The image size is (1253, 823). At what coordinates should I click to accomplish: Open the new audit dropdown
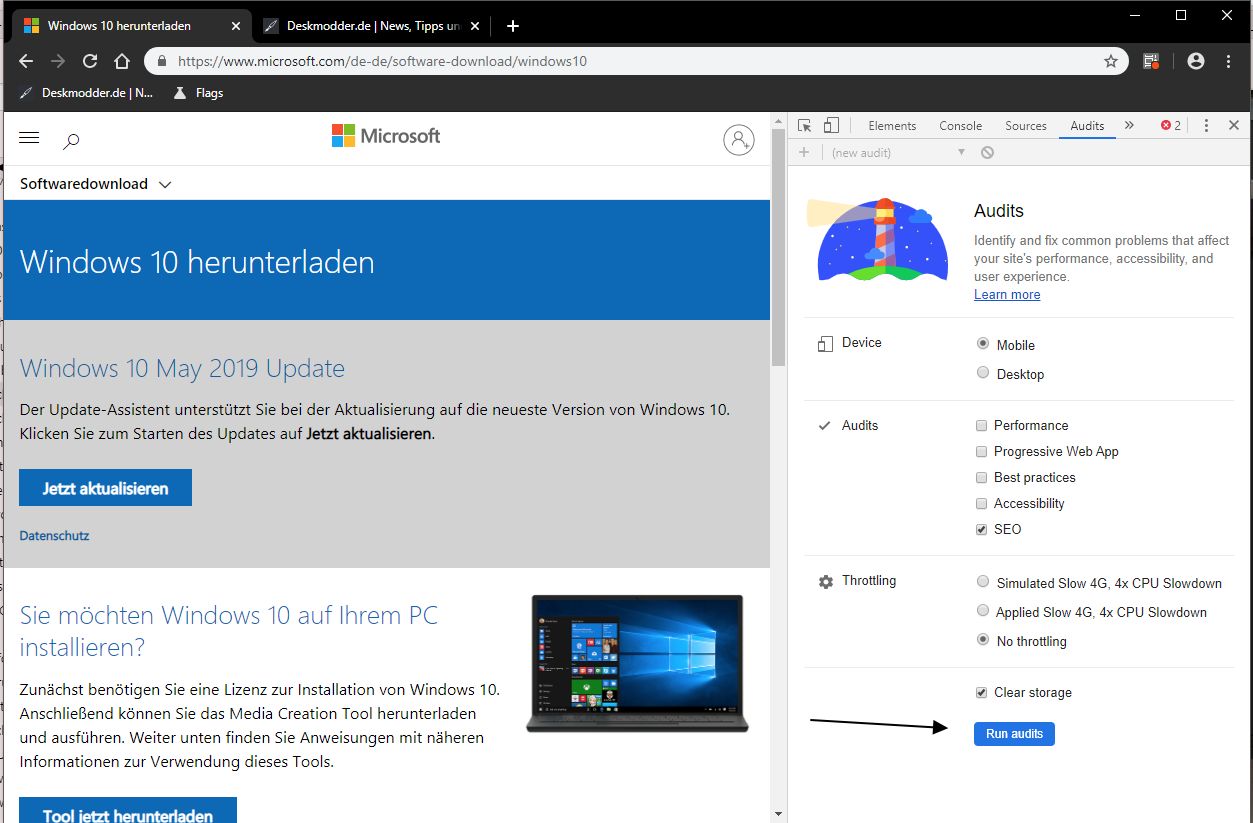coord(898,152)
